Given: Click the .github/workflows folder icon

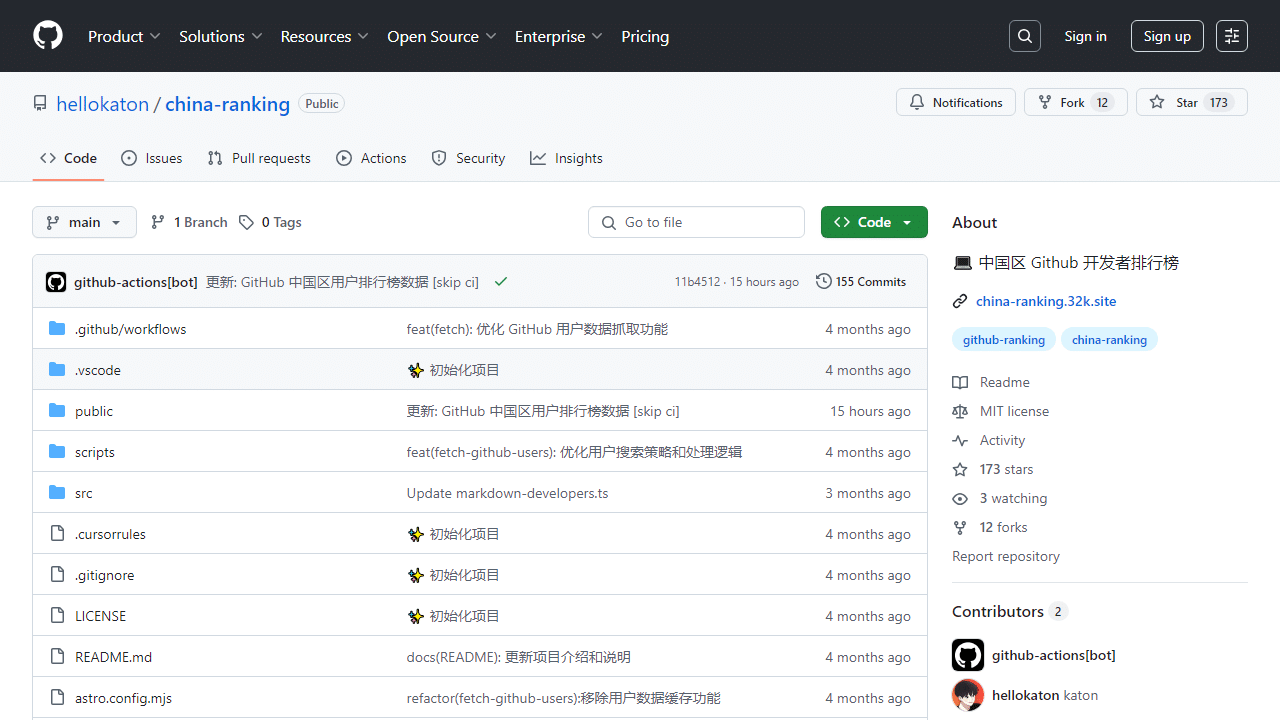Looking at the screenshot, I should pyautogui.click(x=57, y=329).
